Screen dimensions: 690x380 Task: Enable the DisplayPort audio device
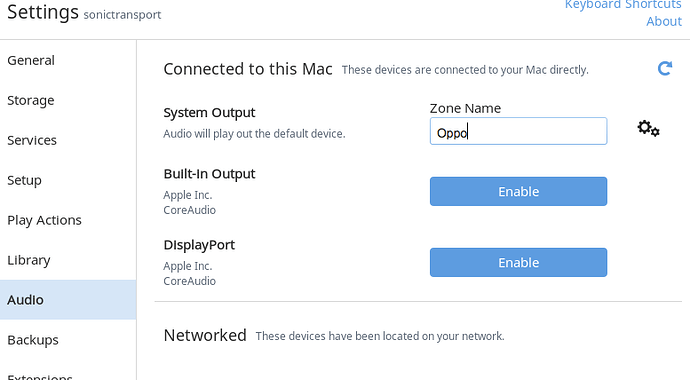(x=518, y=263)
